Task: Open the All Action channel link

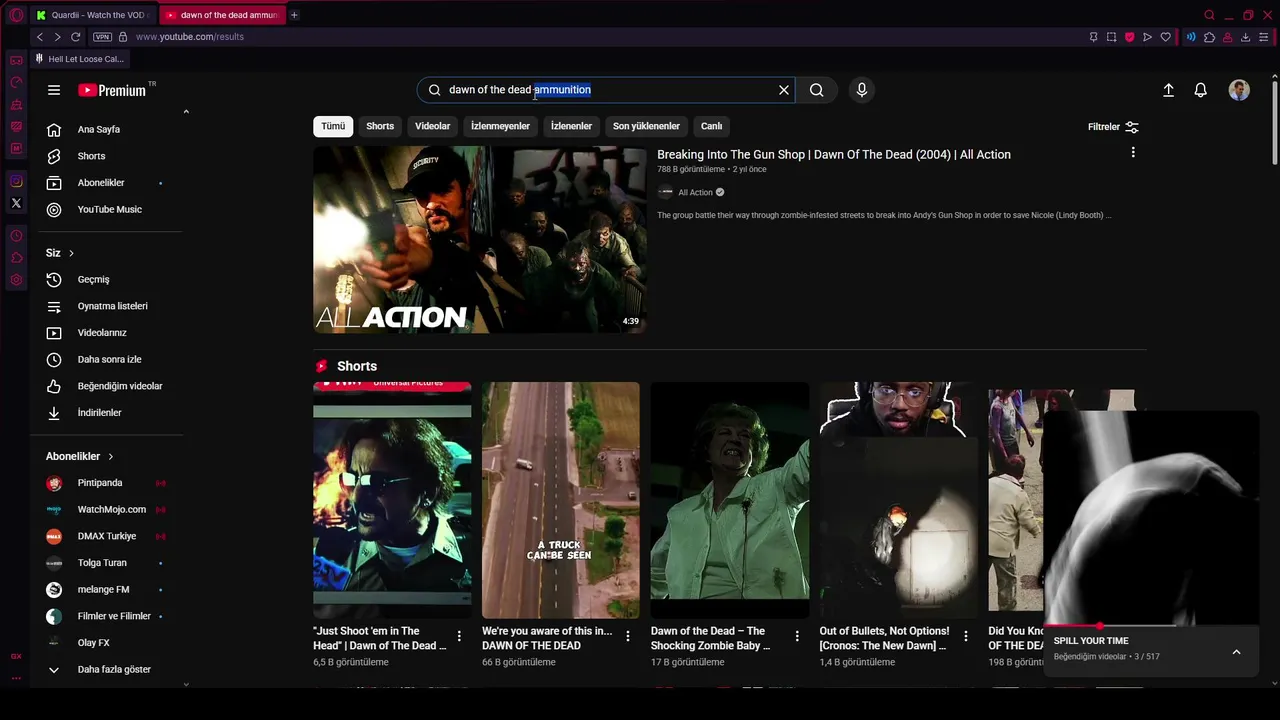Action: [x=695, y=192]
